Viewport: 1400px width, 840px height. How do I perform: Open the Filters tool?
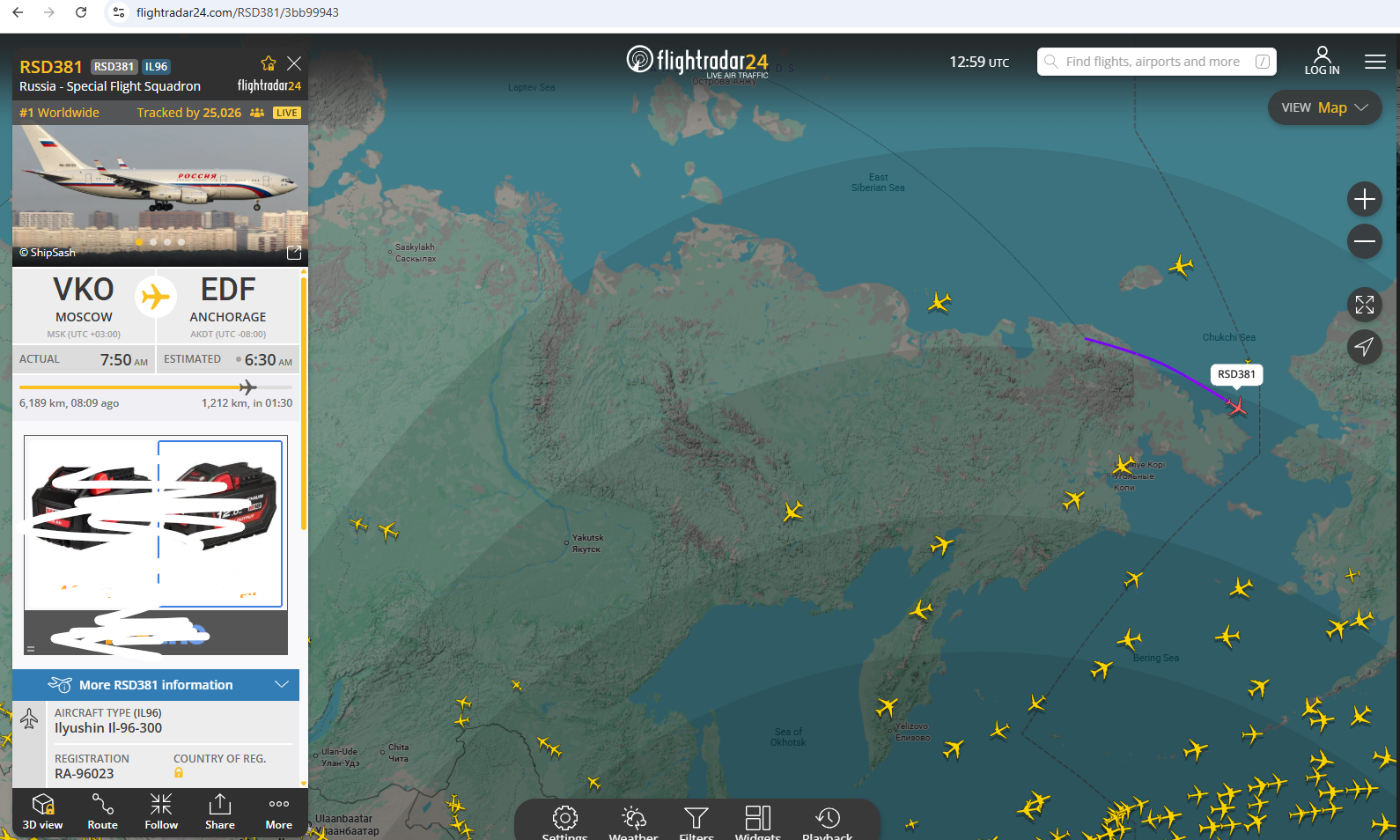click(696, 822)
